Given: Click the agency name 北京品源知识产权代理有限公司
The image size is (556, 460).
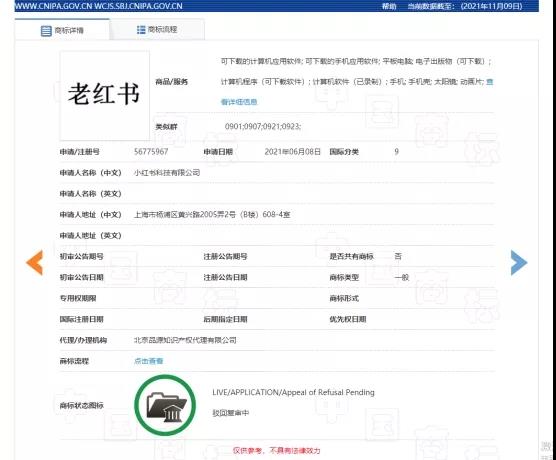Looking at the screenshot, I should 185,340.
